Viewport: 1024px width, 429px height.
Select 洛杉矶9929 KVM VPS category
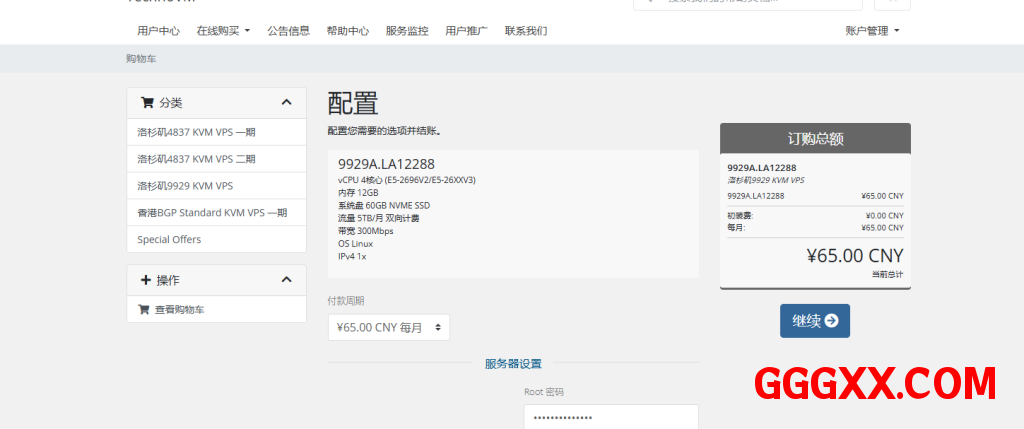click(x=185, y=186)
